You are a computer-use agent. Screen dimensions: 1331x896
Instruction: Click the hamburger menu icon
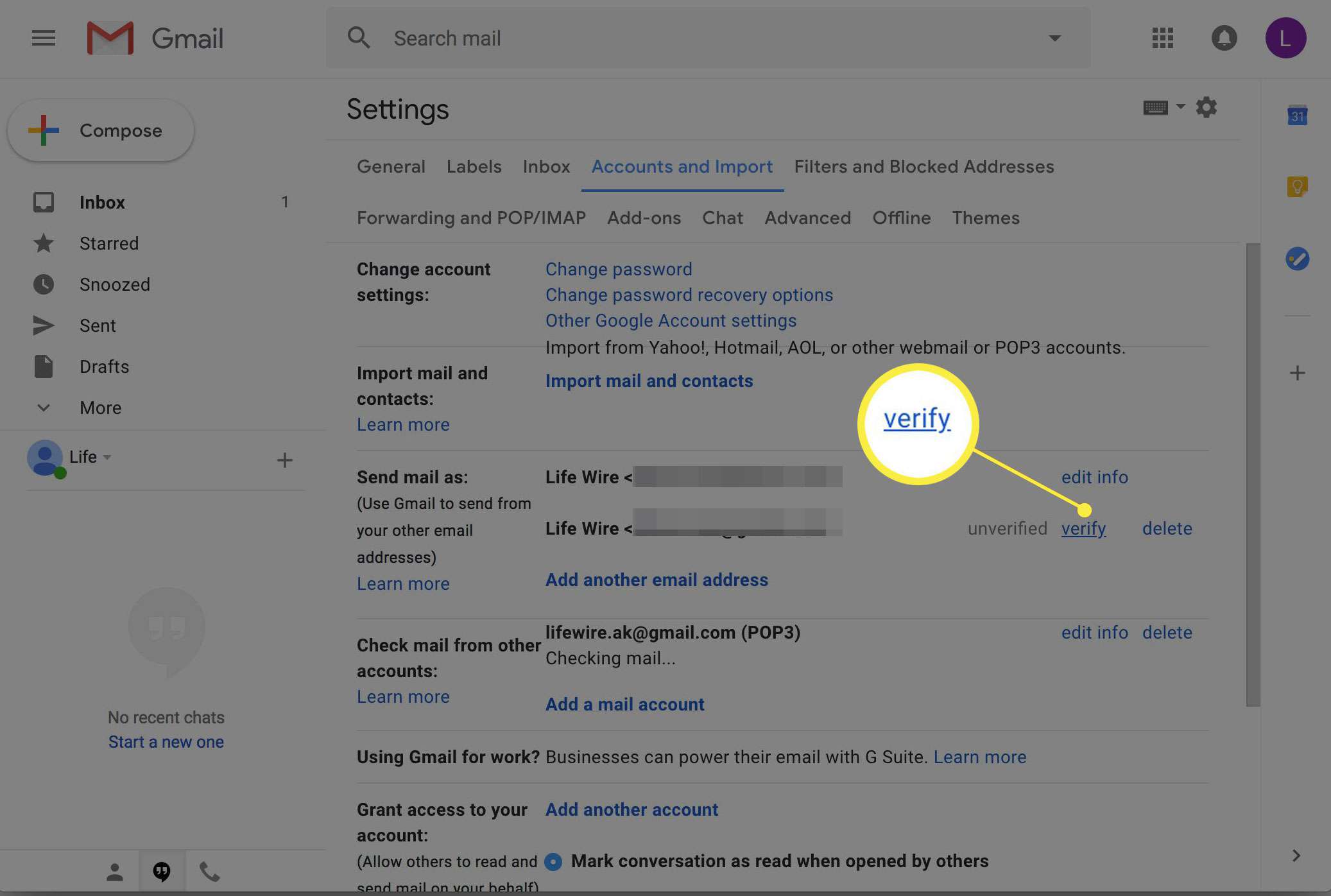pyautogui.click(x=43, y=37)
